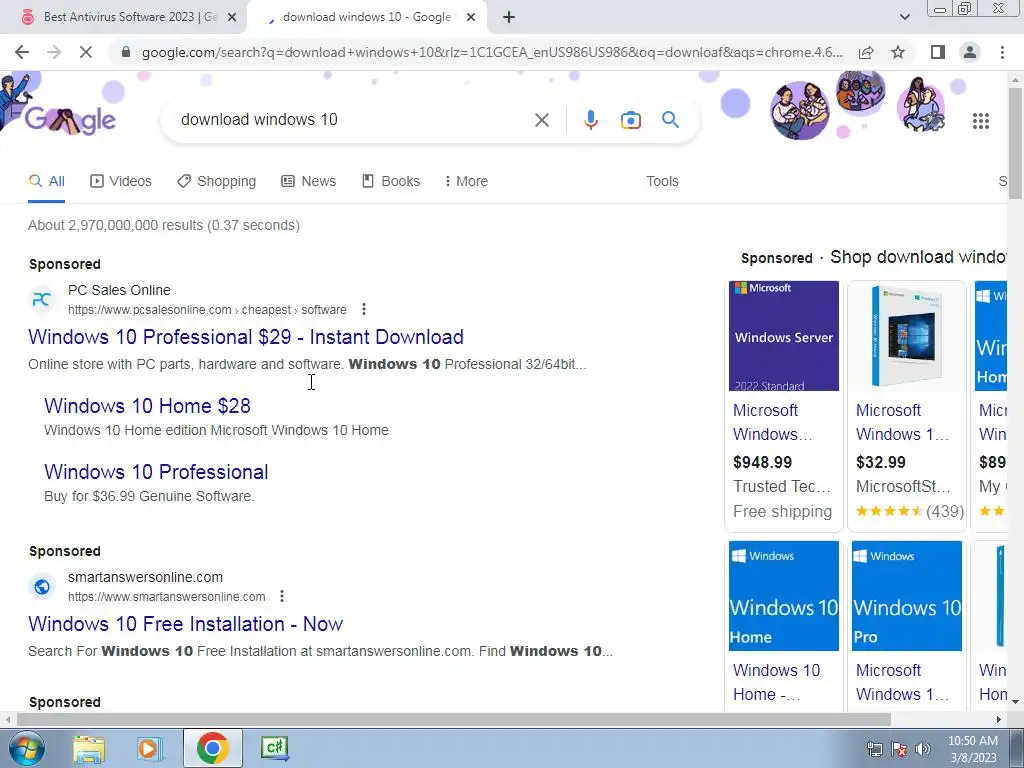The width and height of the screenshot is (1024, 768).
Task: Share this page from address bar
Action: (866, 52)
